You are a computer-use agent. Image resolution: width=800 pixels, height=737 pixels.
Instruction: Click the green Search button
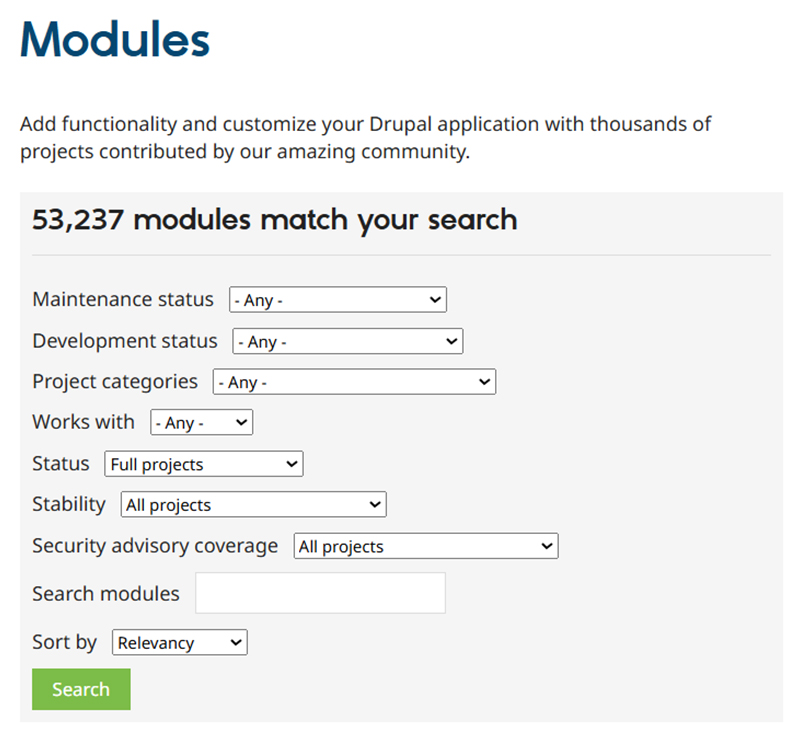[x=81, y=689]
